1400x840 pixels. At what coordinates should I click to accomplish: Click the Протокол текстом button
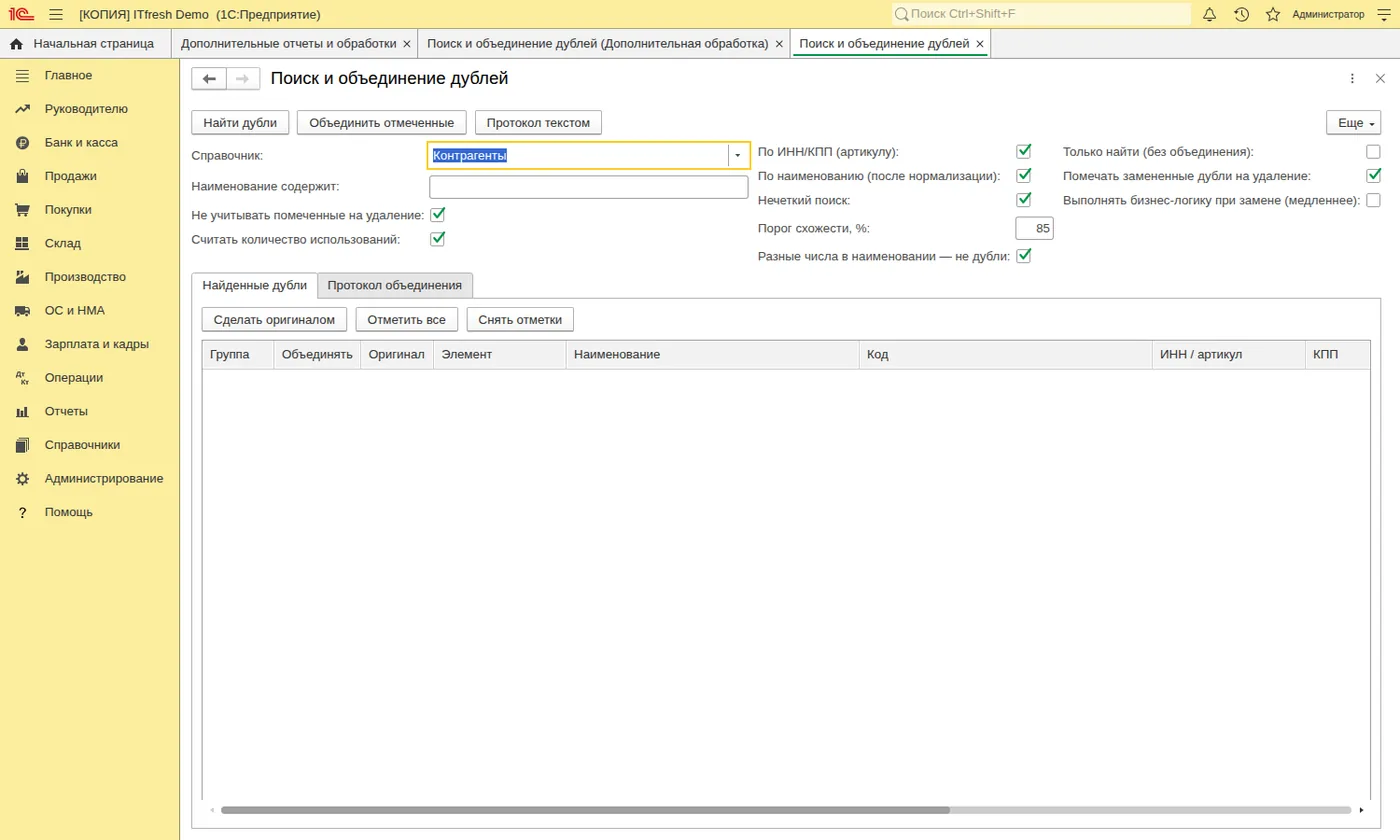pos(538,122)
